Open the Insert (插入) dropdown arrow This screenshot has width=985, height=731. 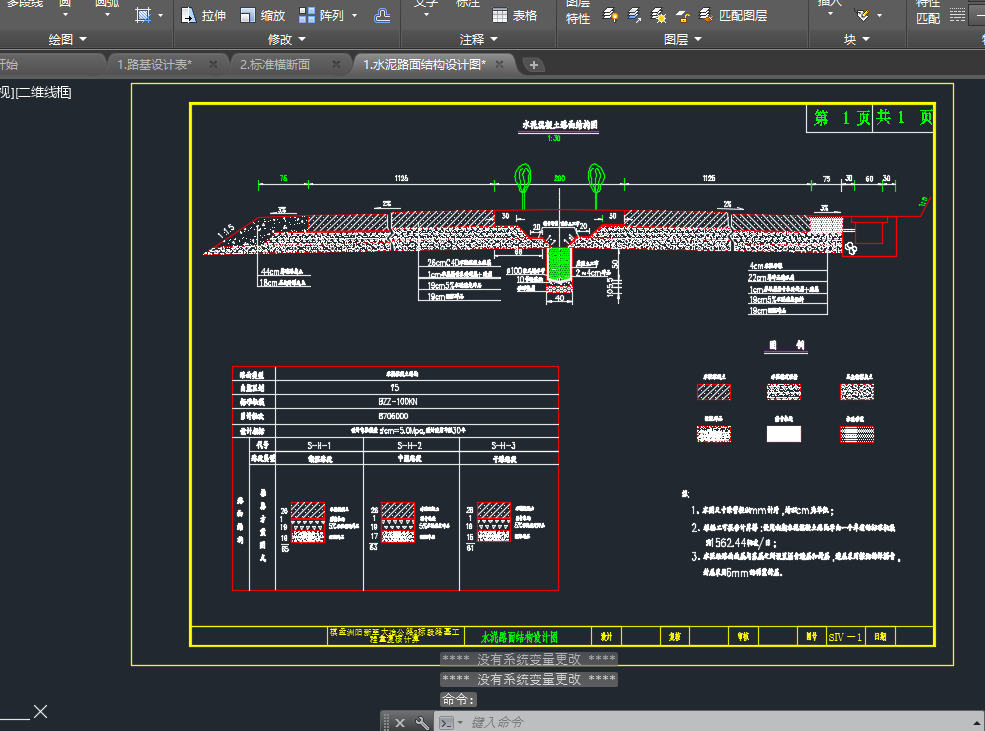pos(830,14)
